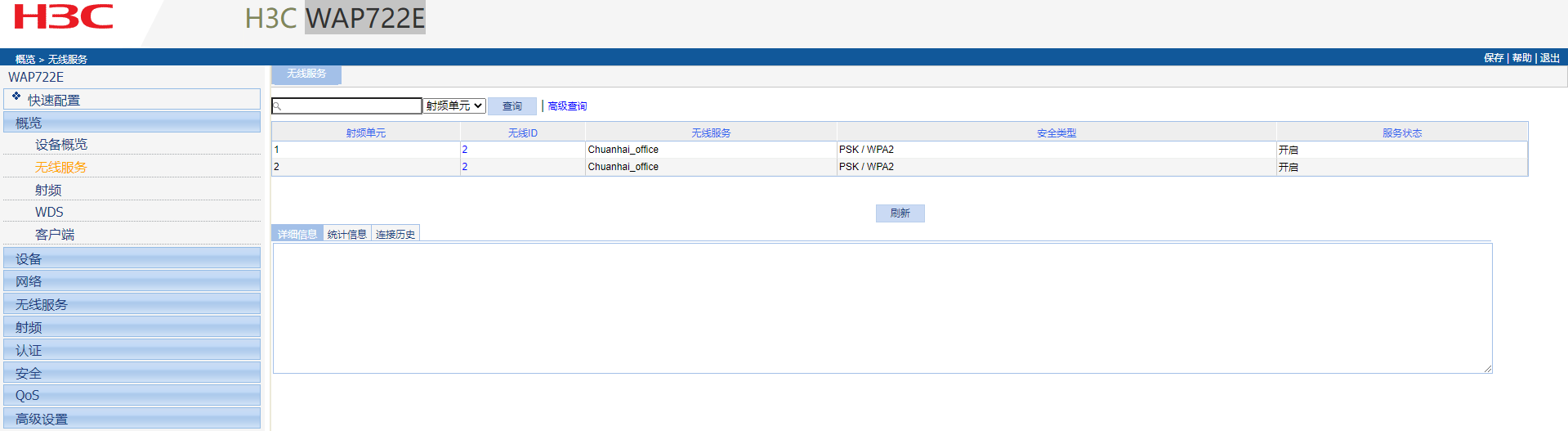This screenshot has width=1568, height=431.
Task: Expand the 高级设置 sidebar section
Action: [132, 419]
